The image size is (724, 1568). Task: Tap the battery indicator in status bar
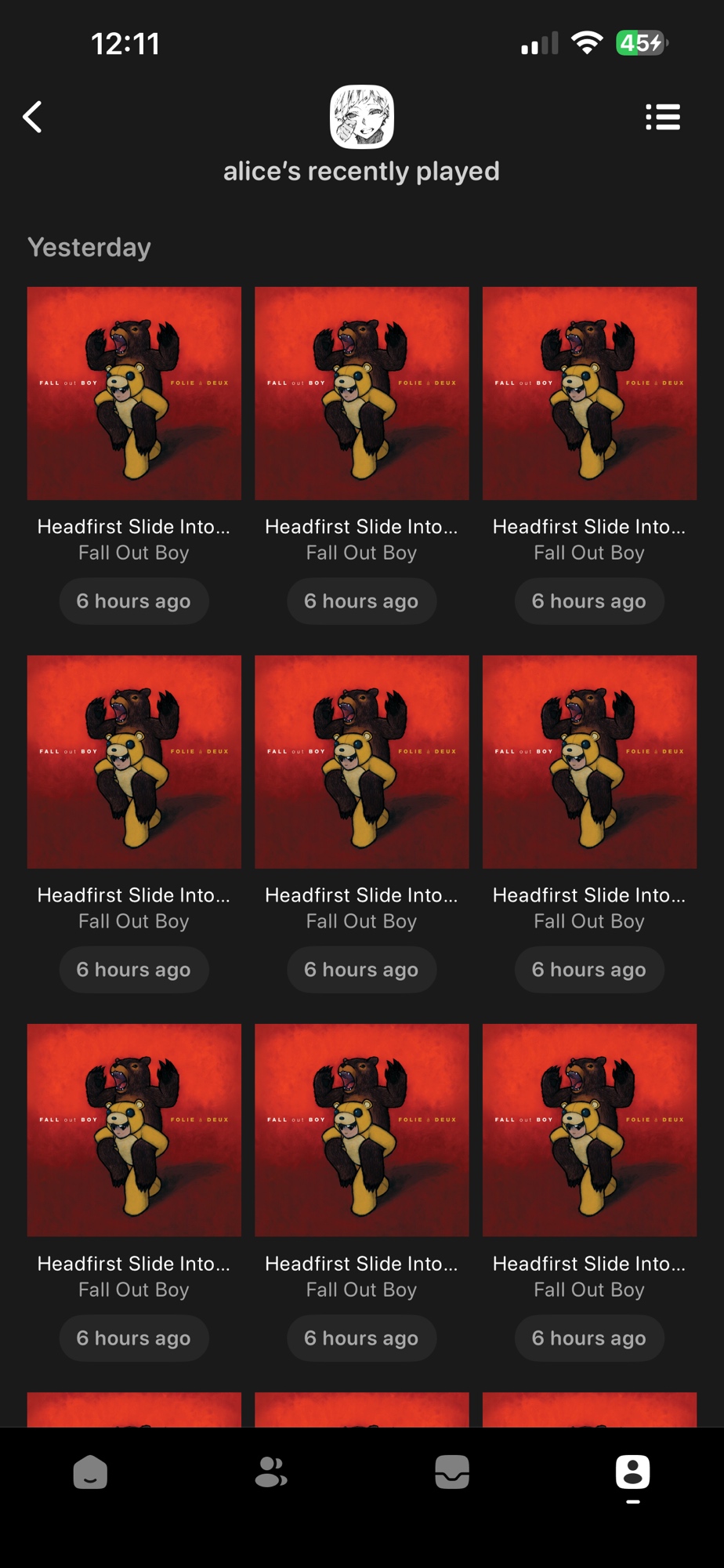pos(643,42)
